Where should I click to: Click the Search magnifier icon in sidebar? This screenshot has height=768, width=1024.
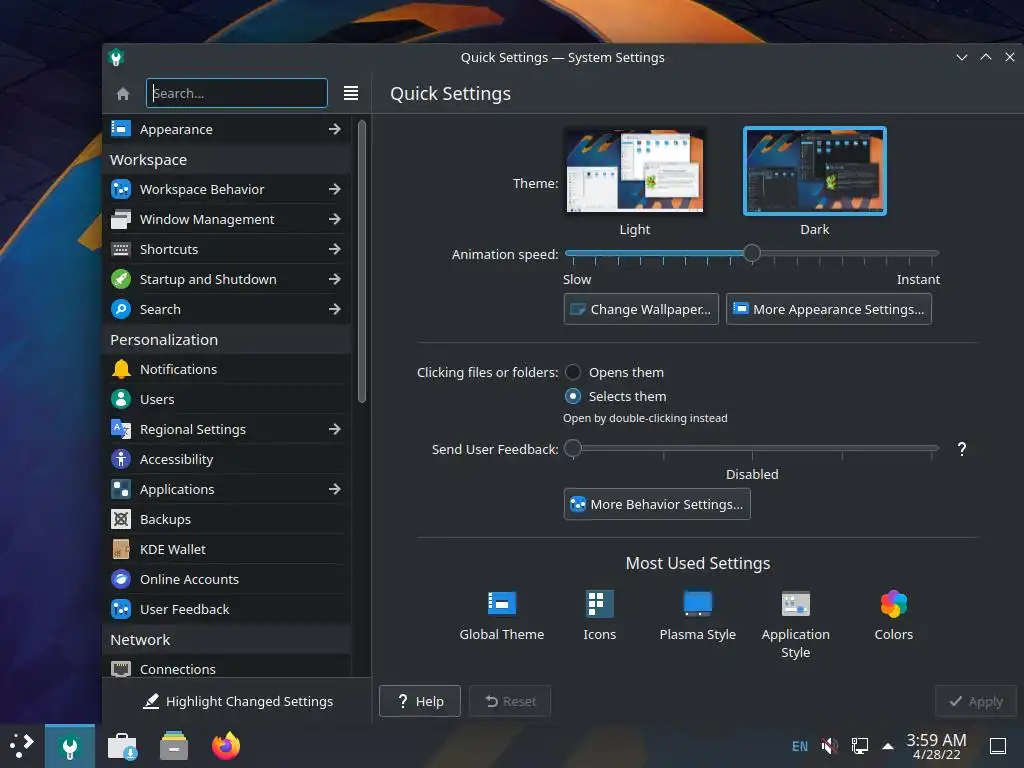tap(121, 309)
